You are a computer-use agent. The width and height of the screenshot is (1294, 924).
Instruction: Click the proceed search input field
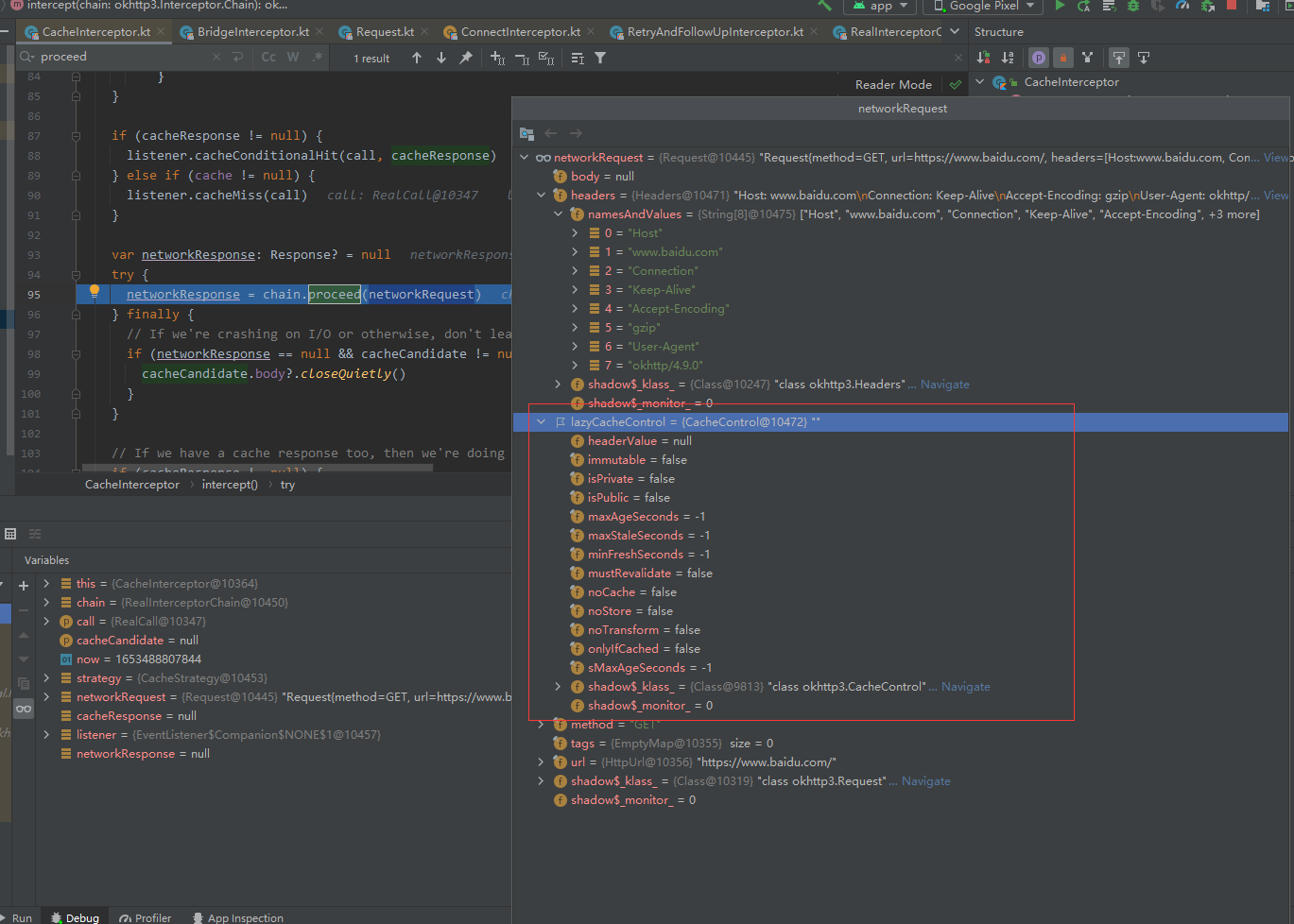[x=123, y=57]
